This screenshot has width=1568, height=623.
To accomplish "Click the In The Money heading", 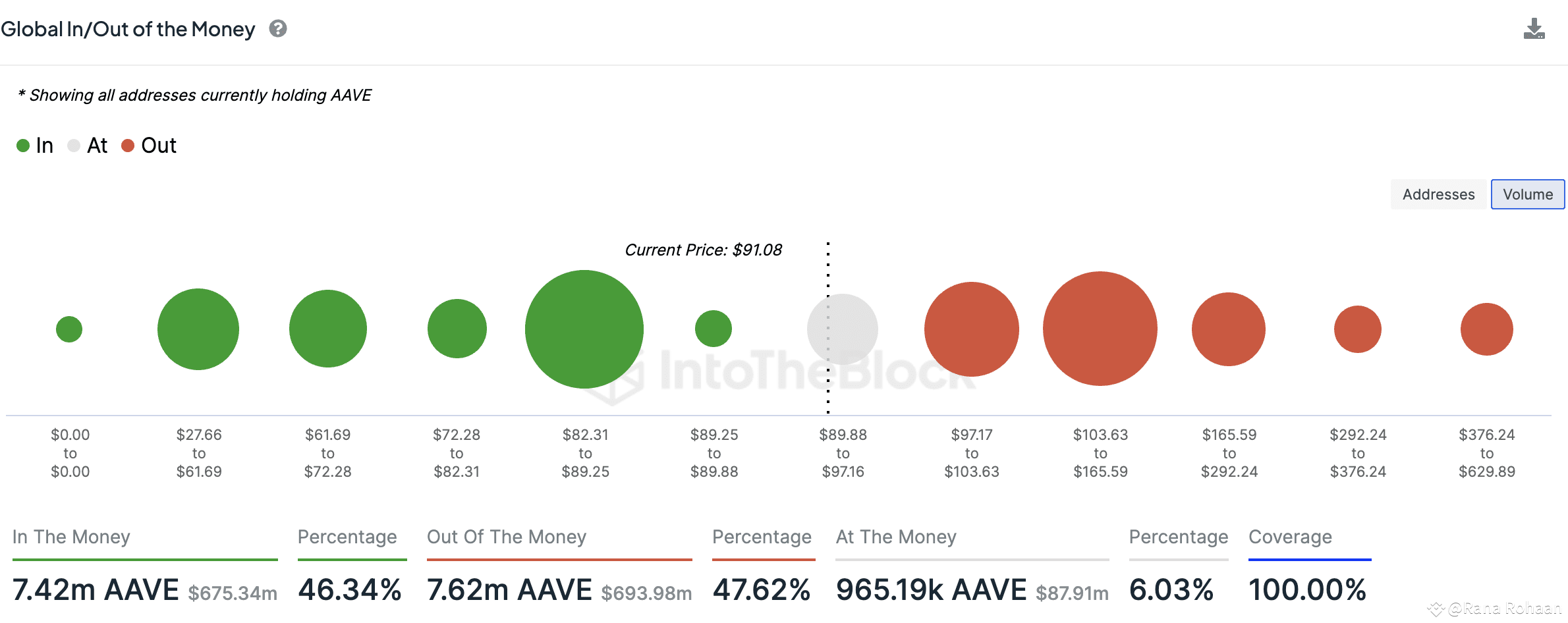I will point(71,537).
